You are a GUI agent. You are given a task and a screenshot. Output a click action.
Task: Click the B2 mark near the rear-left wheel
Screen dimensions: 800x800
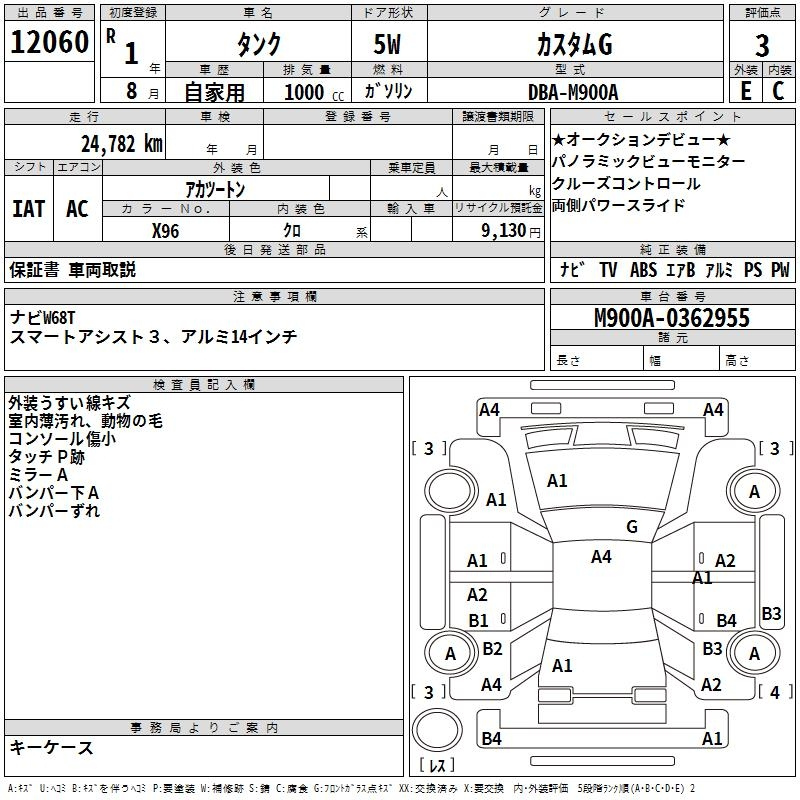pyautogui.click(x=492, y=649)
